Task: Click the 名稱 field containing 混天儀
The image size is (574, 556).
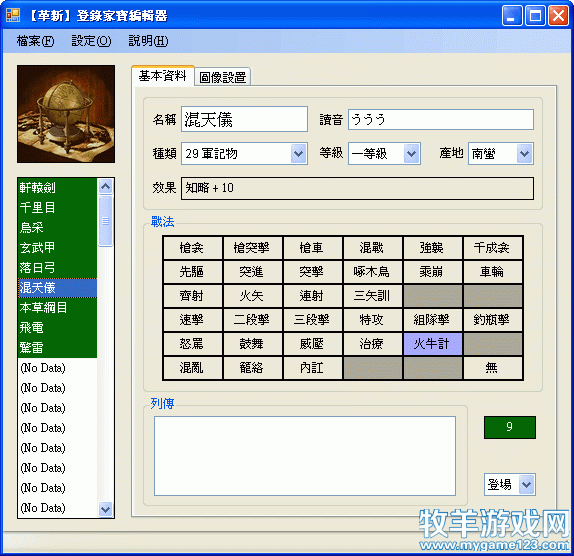Action: point(244,119)
